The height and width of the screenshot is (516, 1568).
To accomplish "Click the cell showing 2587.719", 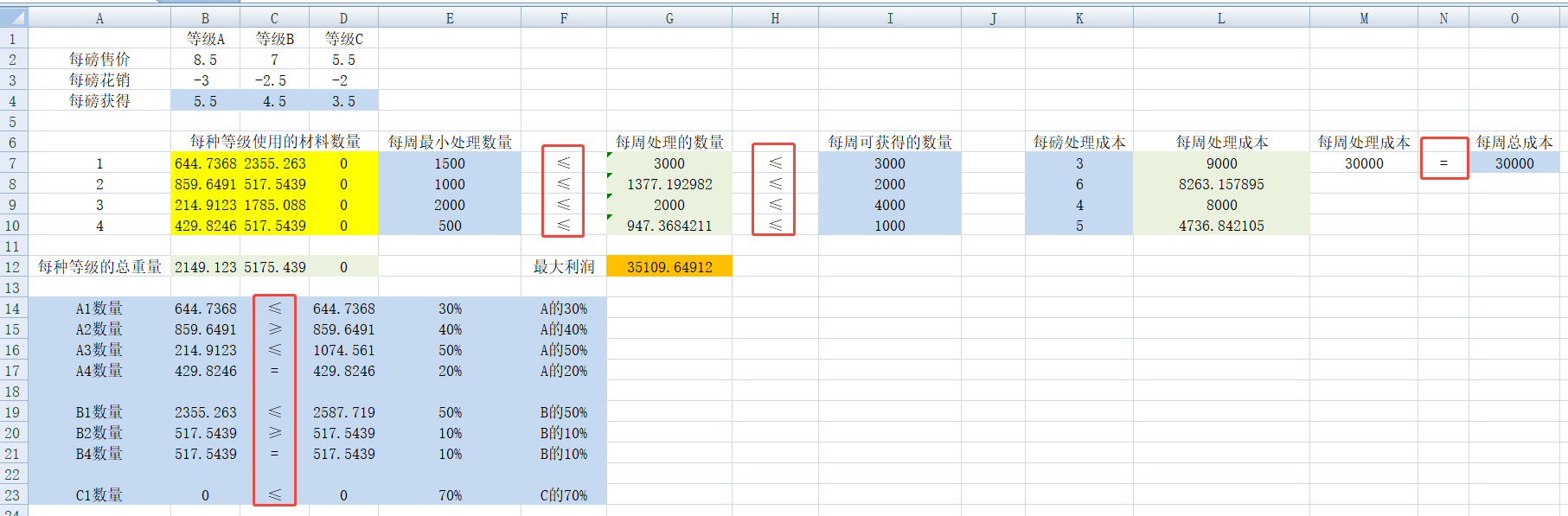I will point(344,412).
